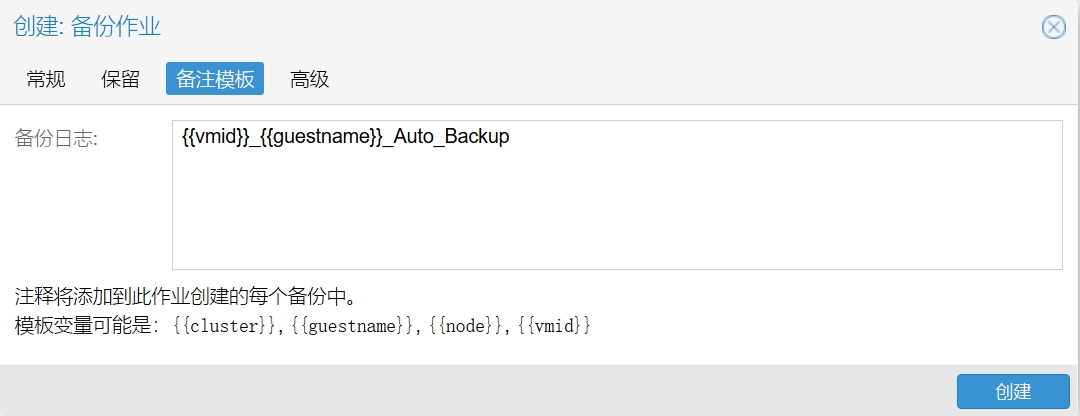Focus the 备份日志 text area
This screenshot has height=416, width=1080.
tap(617, 195)
